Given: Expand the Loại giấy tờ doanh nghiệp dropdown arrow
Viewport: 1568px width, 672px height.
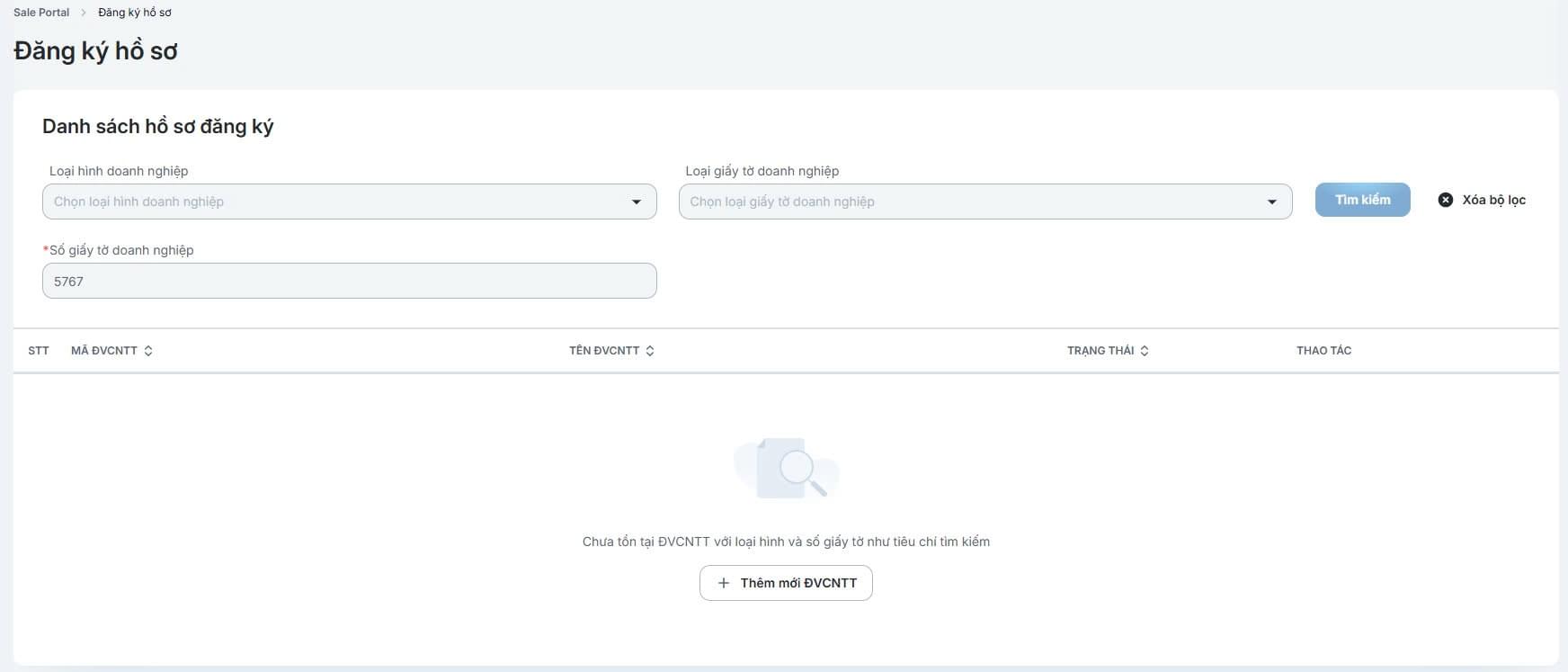Looking at the screenshot, I should pyautogui.click(x=1272, y=202).
